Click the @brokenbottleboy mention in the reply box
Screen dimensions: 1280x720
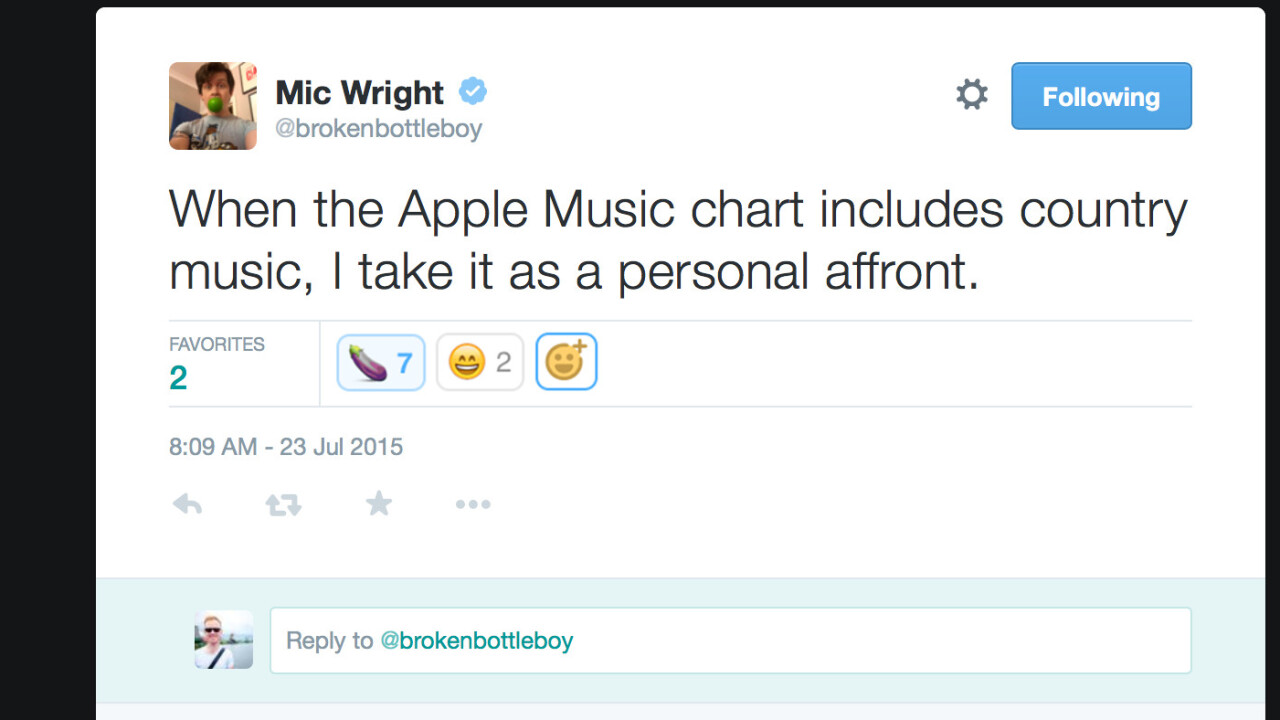476,640
